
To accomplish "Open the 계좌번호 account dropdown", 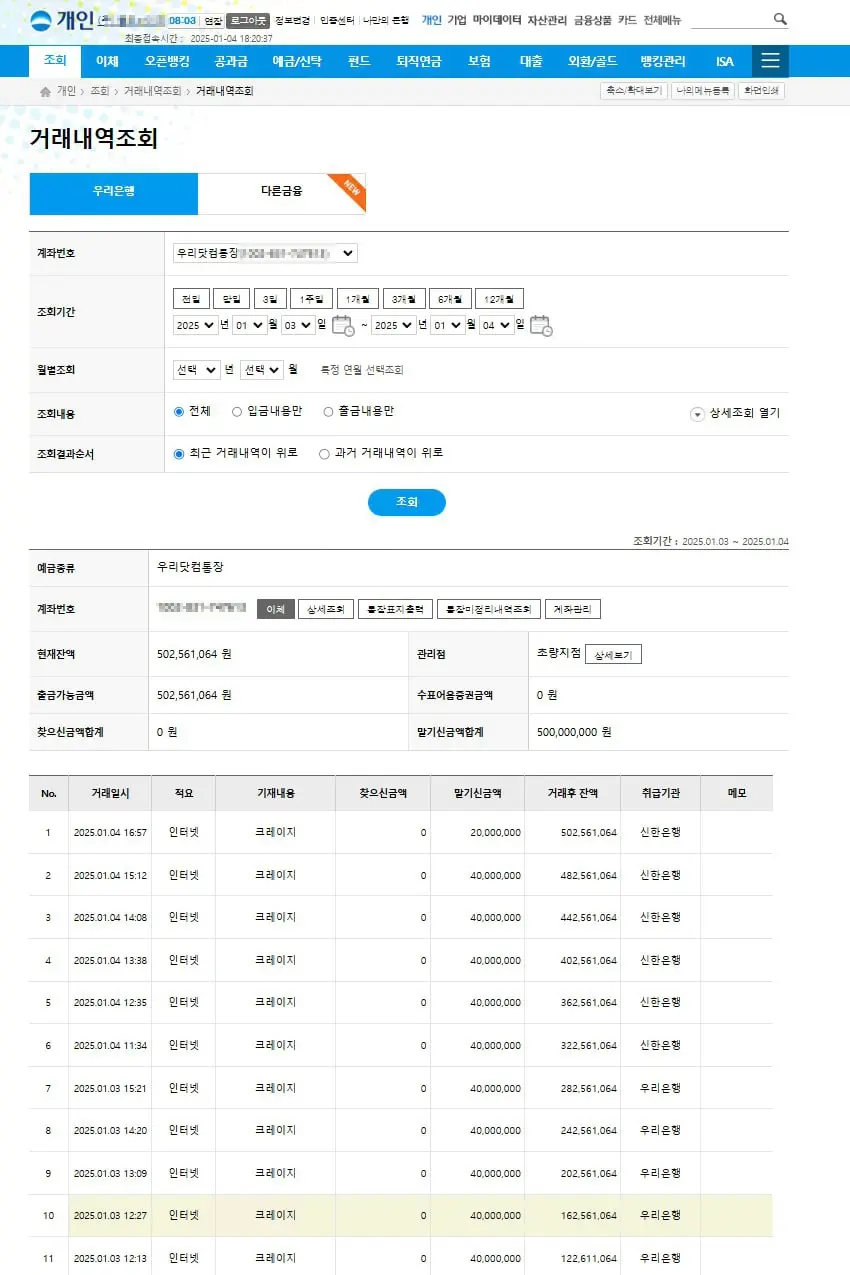I will click(265, 254).
